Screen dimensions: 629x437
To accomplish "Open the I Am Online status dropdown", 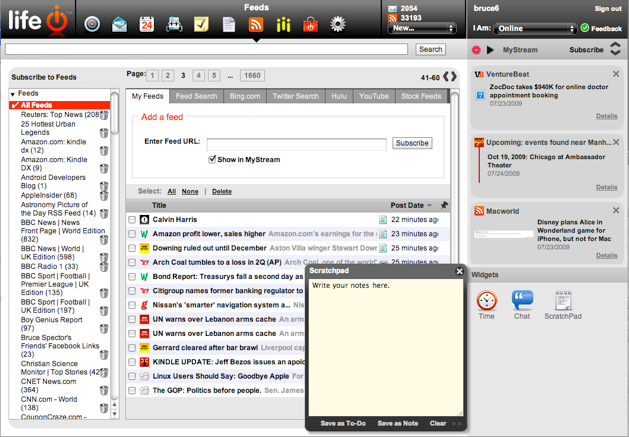I will [x=536, y=29].
